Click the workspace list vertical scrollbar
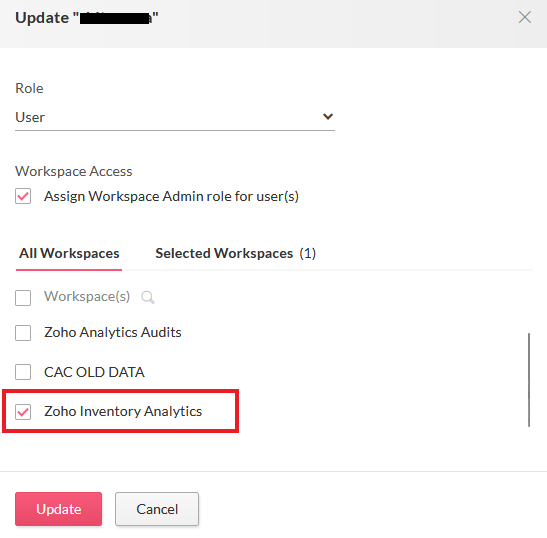Viewport: 547px width, 538px height. 529,380
